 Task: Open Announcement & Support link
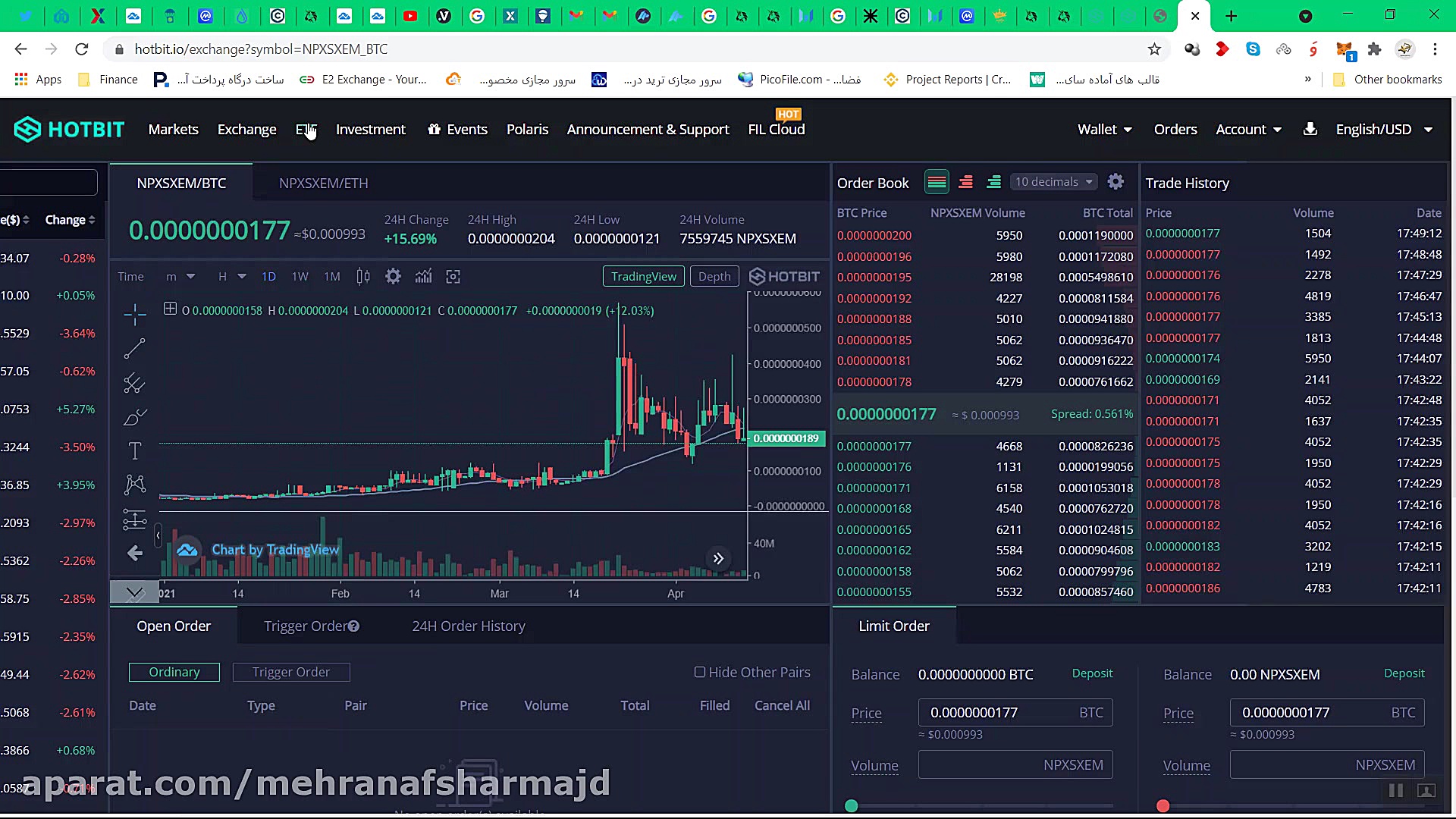tap(648, 130)
